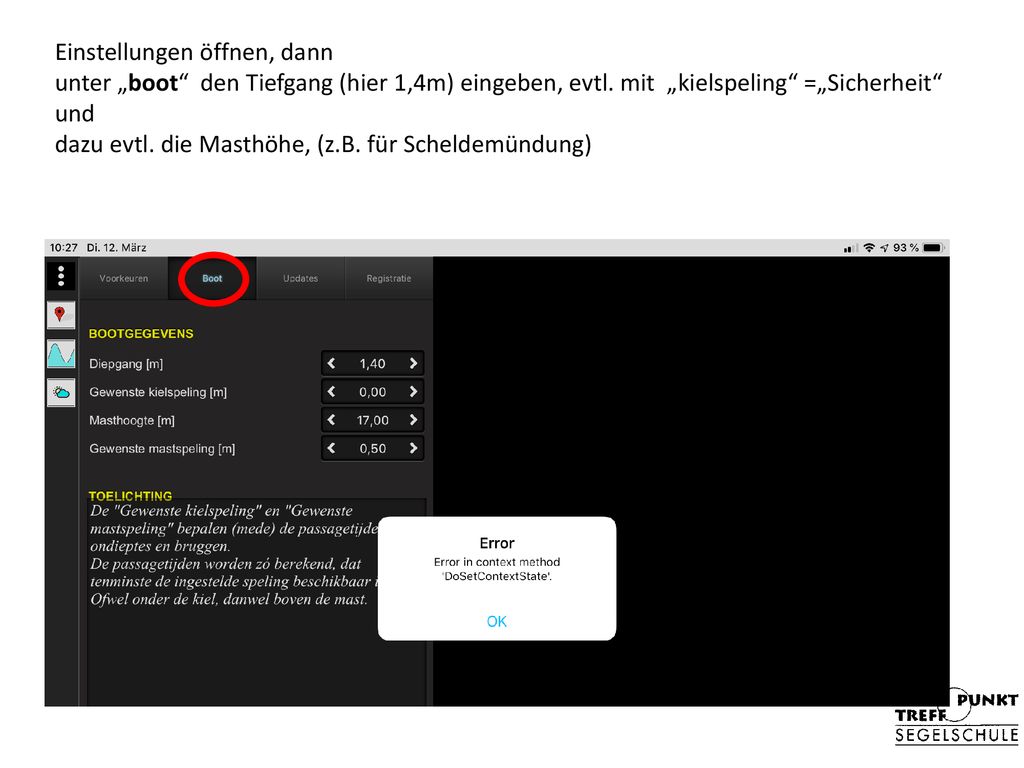1024x768 pixels.
Task: Click the Gewenste kielspeling [m] label
Action: point(158,392)
